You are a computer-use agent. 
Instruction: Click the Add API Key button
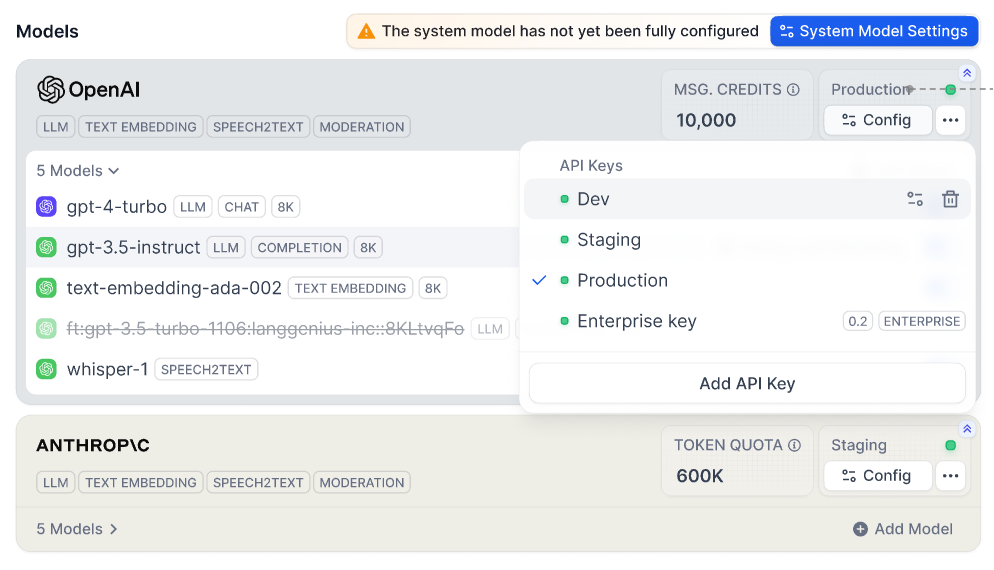[x=747, y=384]
